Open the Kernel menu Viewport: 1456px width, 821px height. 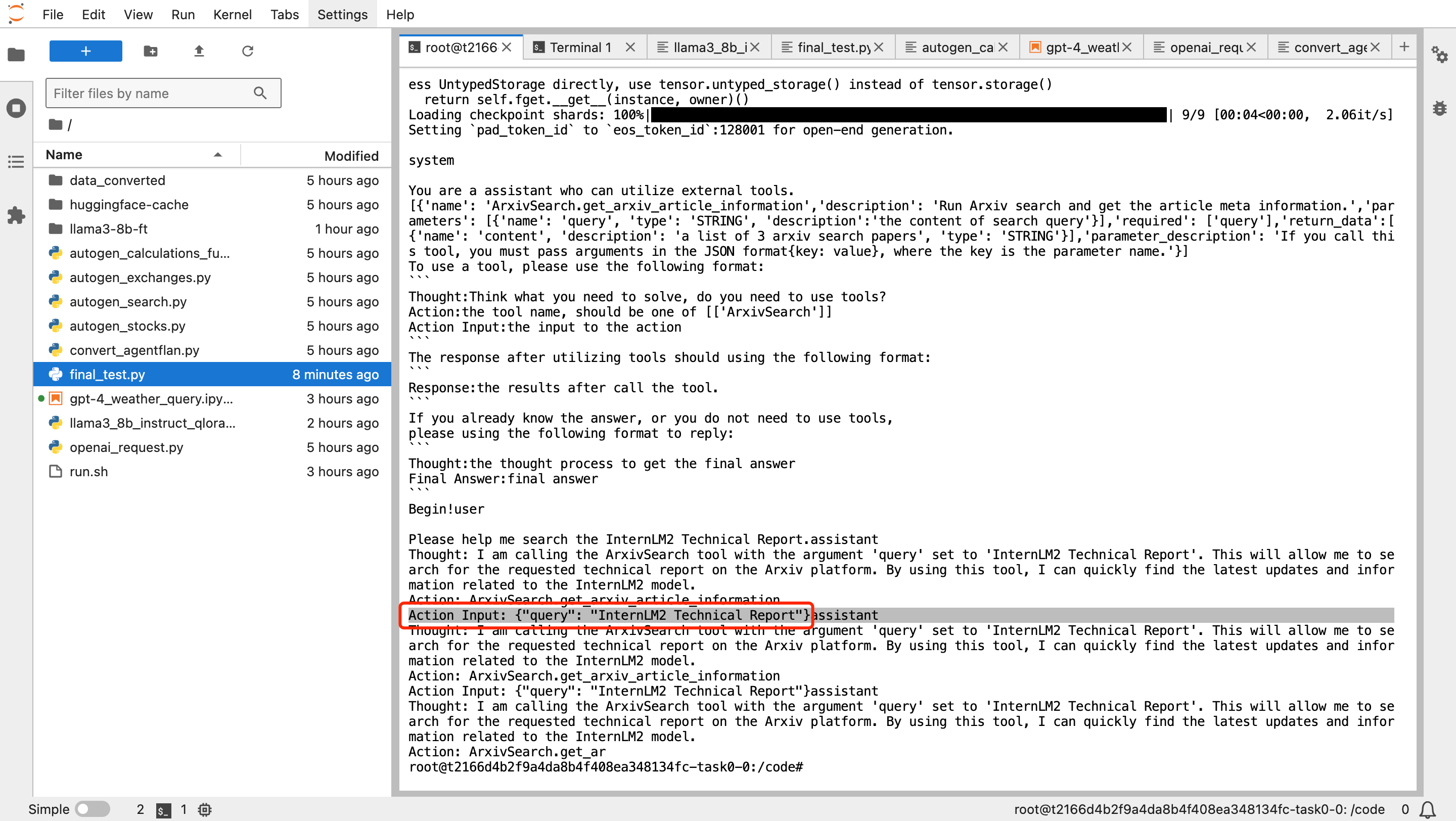coord(233,14)
